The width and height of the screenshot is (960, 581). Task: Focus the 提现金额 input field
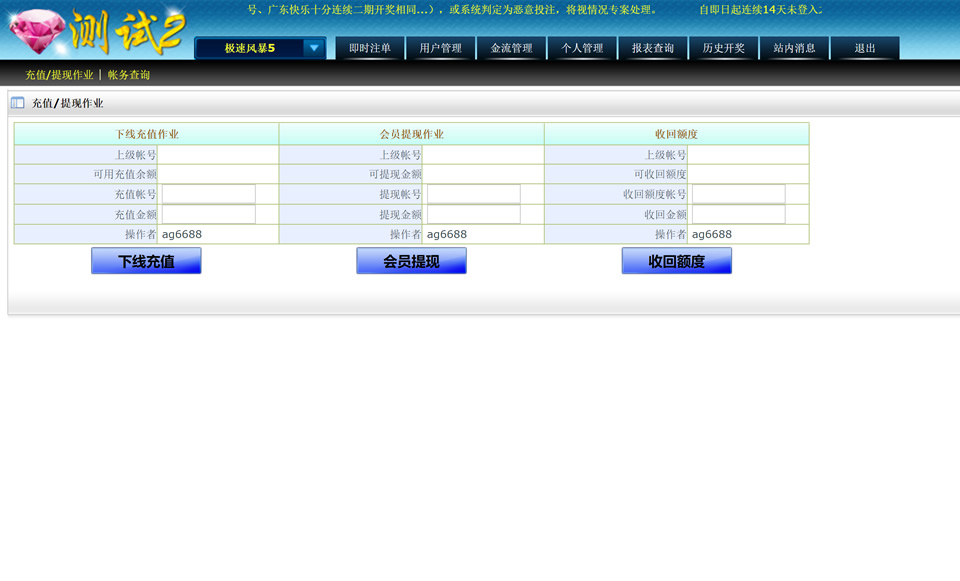[x=474, y=214]
